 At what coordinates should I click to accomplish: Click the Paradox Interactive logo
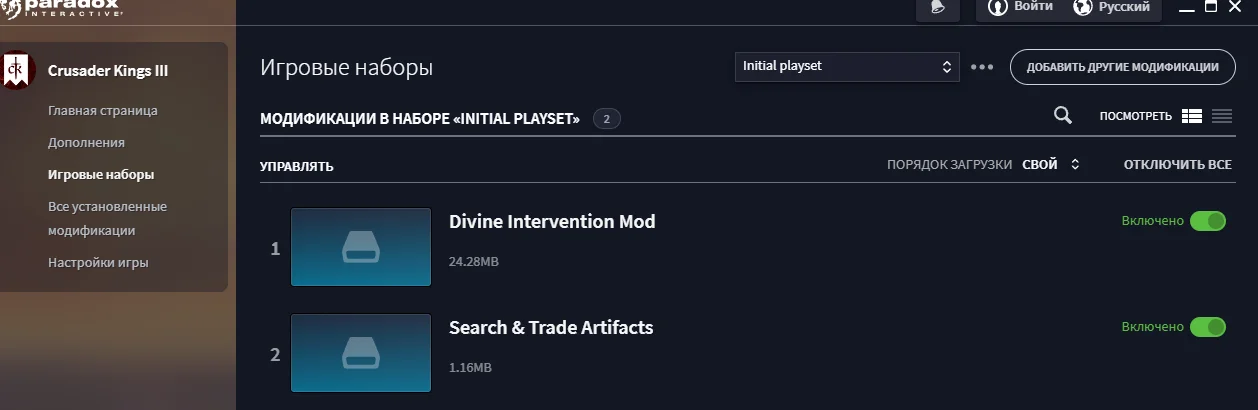point(62,9)
